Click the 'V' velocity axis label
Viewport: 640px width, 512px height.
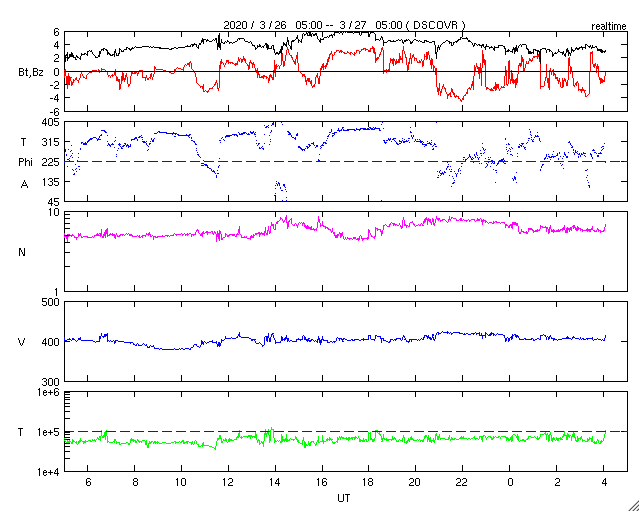22,342
